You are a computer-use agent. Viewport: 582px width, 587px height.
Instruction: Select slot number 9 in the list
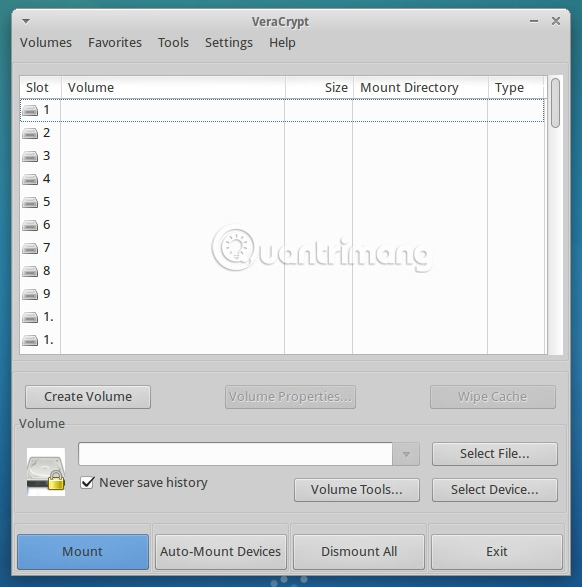coord(282,294)
